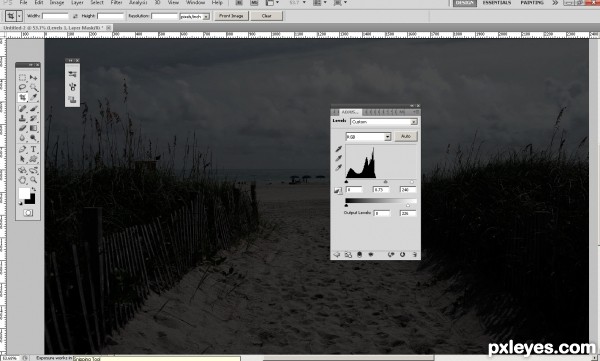This screenshot has width=600, height=361.
Task: Open the Levels preset dropdown showing Custom
Action: point(384,122)
